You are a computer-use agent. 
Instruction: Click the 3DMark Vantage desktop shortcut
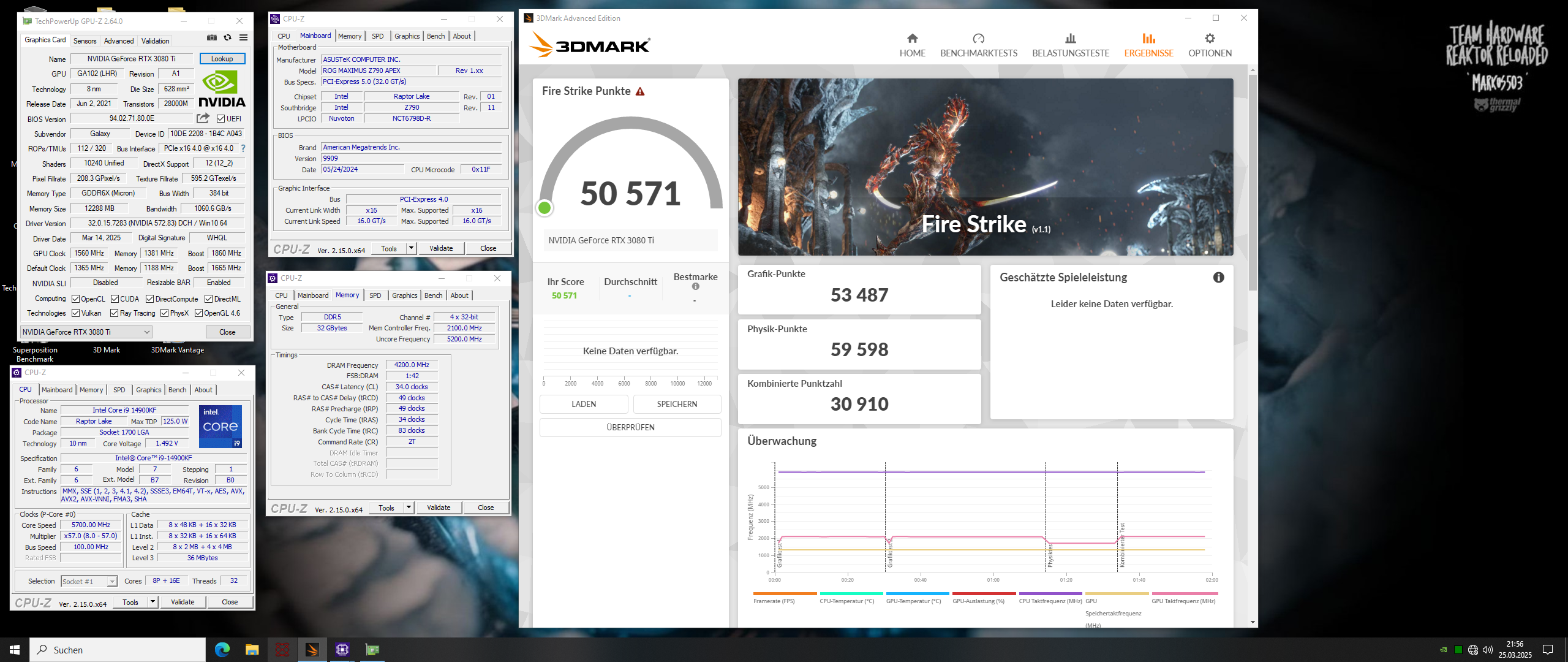(x=178, y=350)
